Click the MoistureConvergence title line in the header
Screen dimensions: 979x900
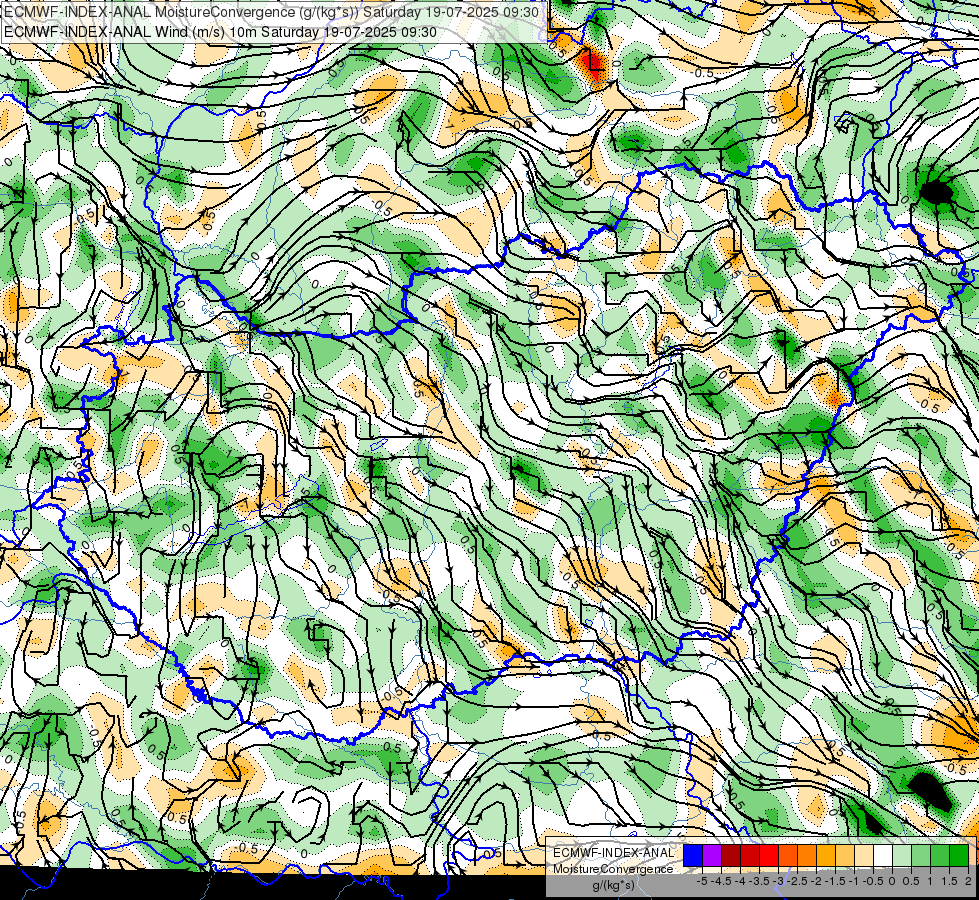[x=274, y=11]
